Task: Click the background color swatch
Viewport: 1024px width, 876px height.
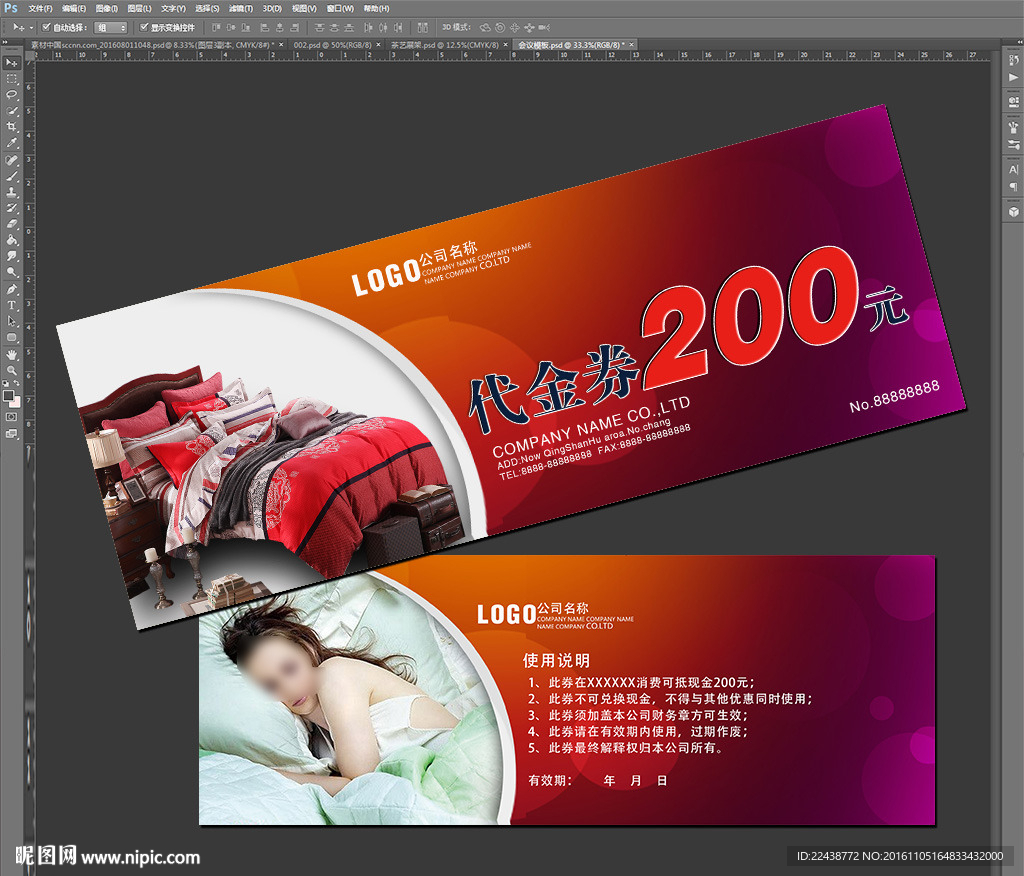Action: 16,402
